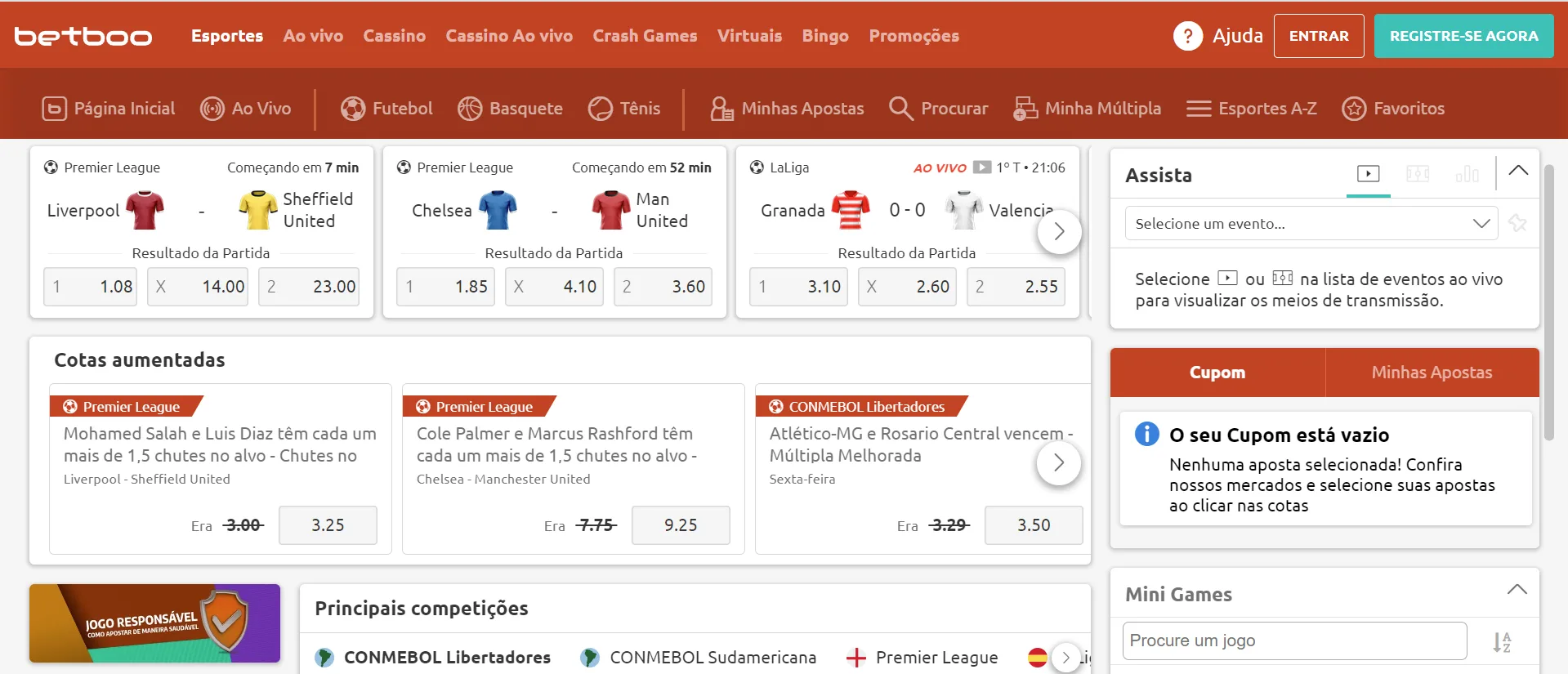Open the Esportes main tab

(227, 36)
